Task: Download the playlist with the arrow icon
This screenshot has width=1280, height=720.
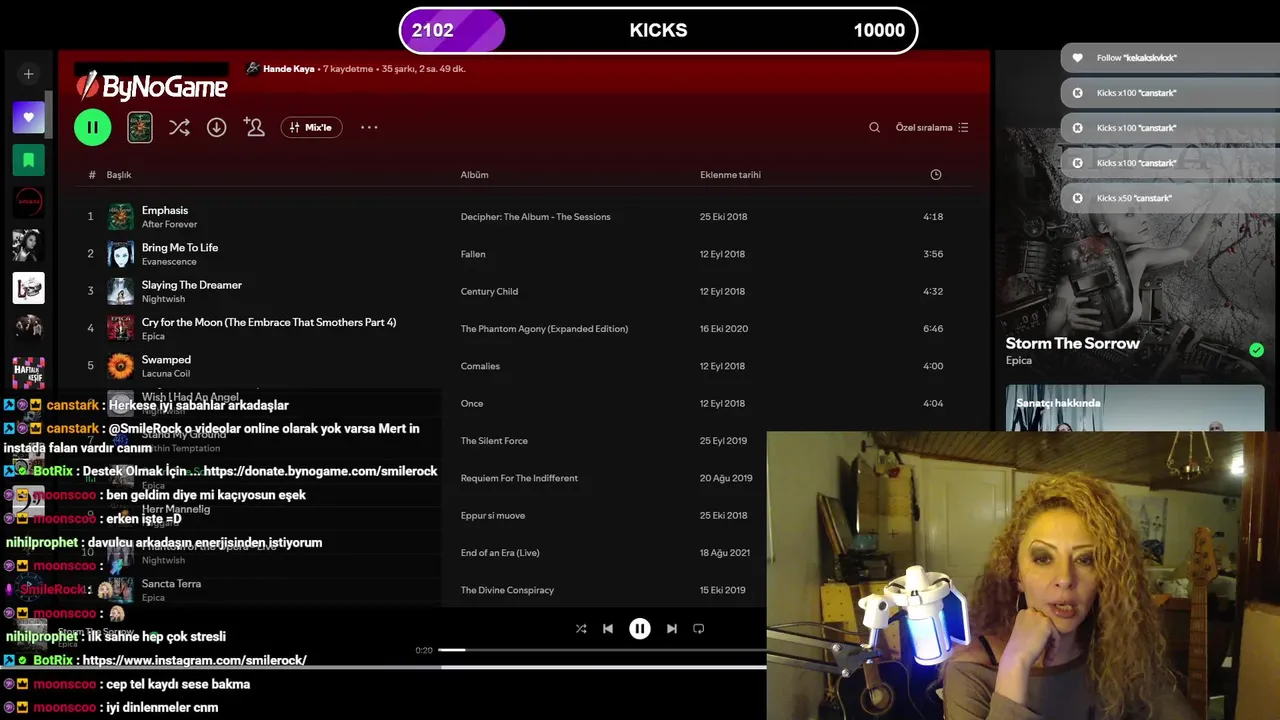Action: pos(216,127)
